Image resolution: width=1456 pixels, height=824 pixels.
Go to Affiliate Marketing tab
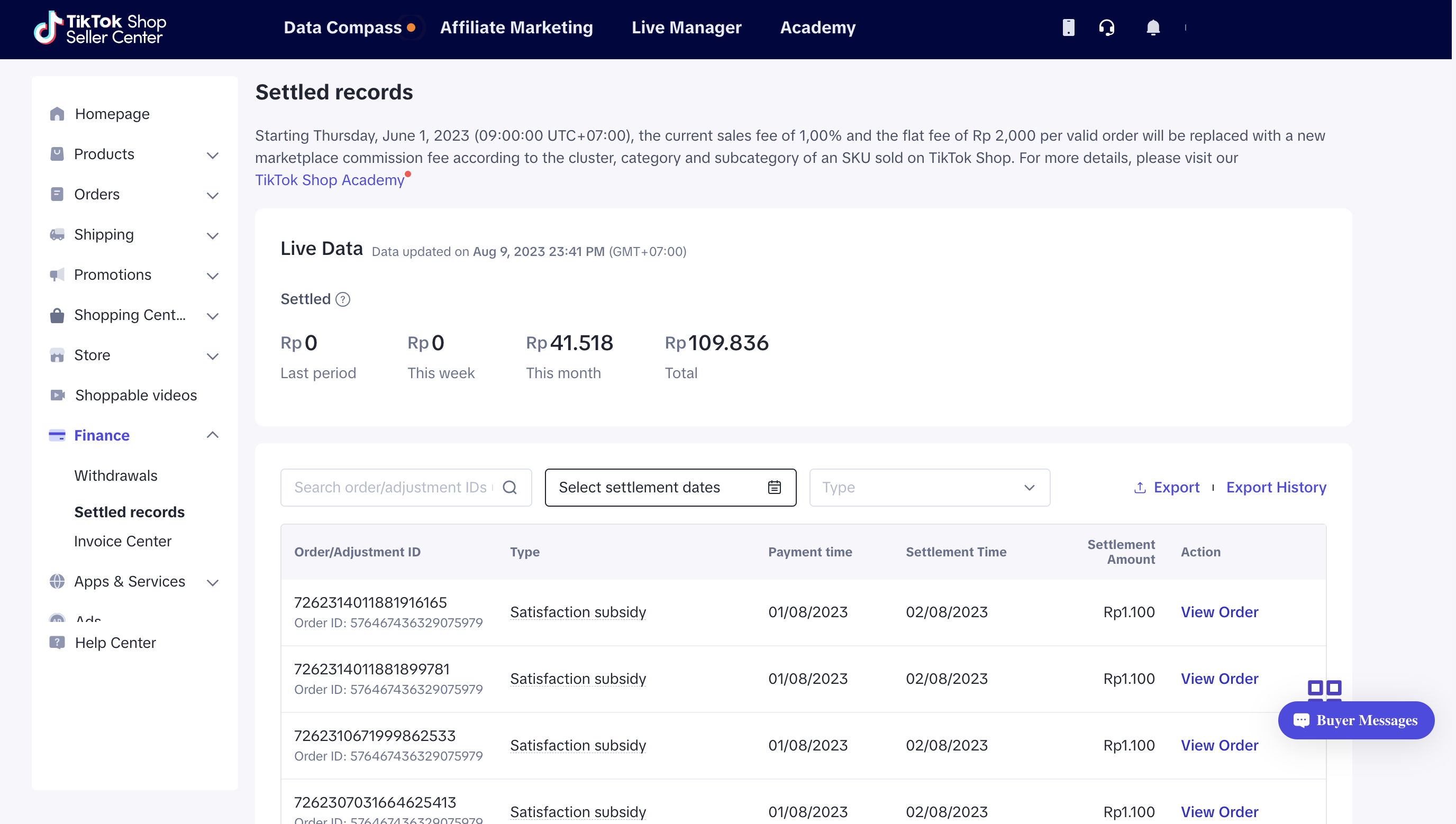tap(516, 27)
